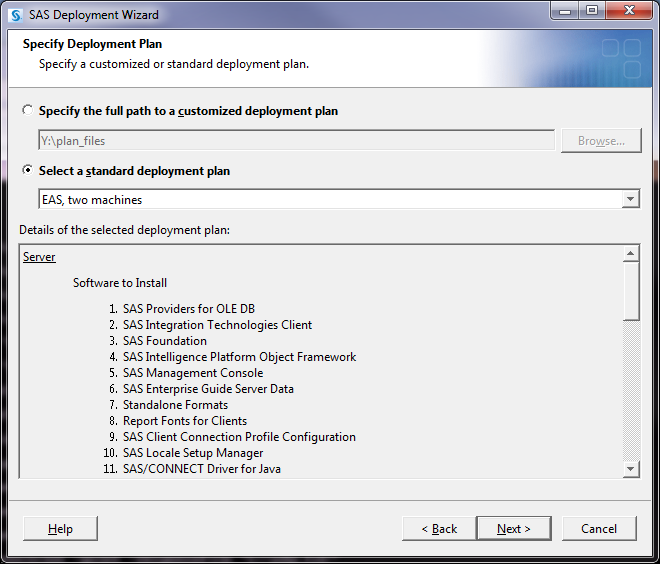This screenshot has height=564, width=660.
Task: Select Standalone Formats entry
Action: pos(175,405)
